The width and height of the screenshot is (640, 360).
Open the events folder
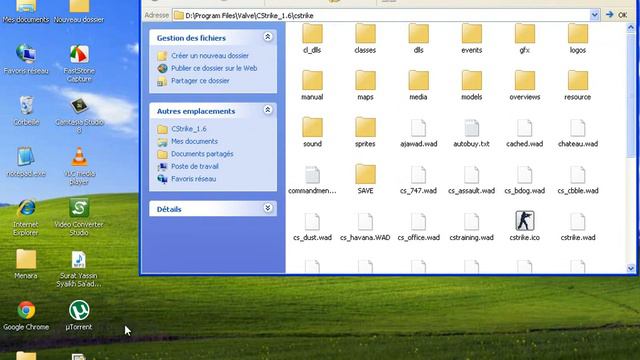coord(471,39)
